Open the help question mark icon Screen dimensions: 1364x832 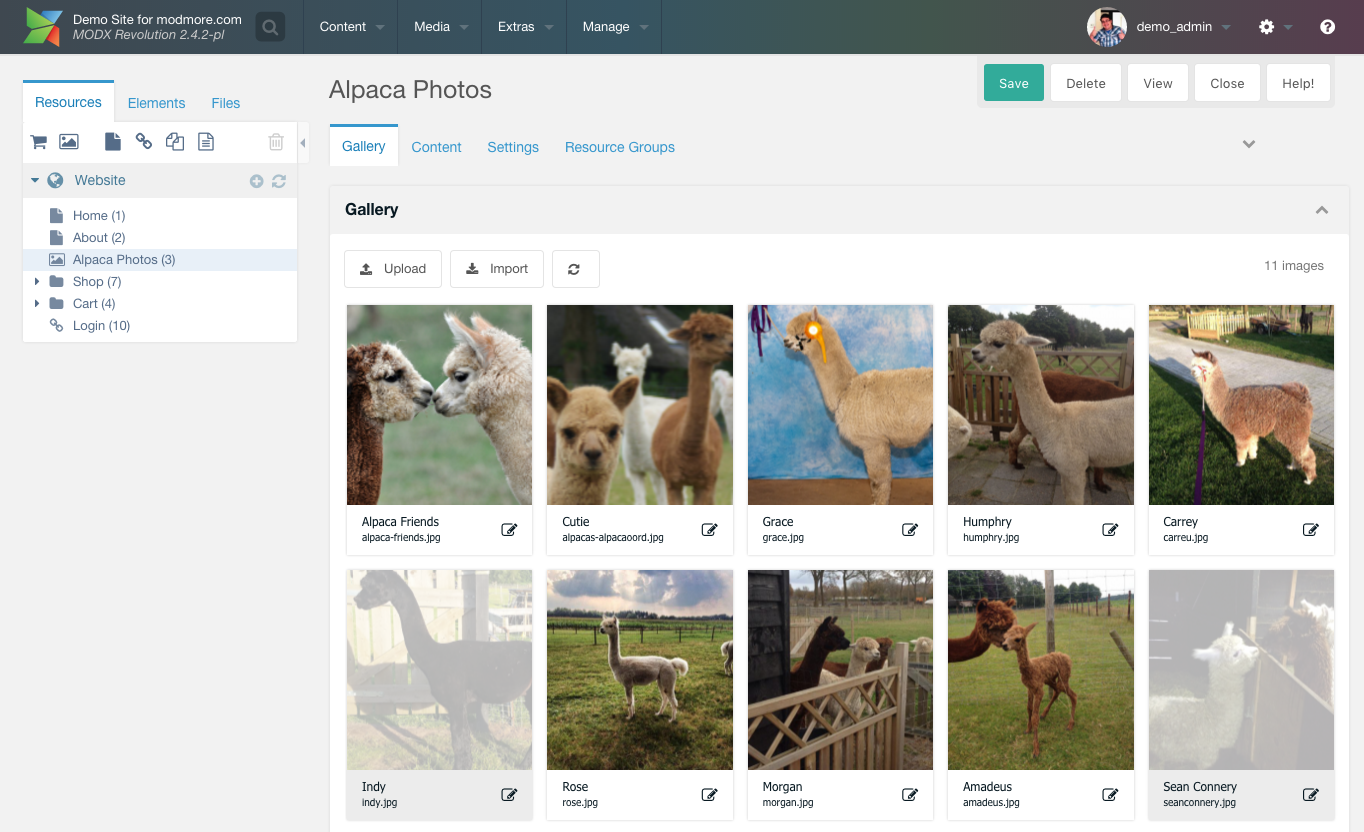click(1328, 27)
